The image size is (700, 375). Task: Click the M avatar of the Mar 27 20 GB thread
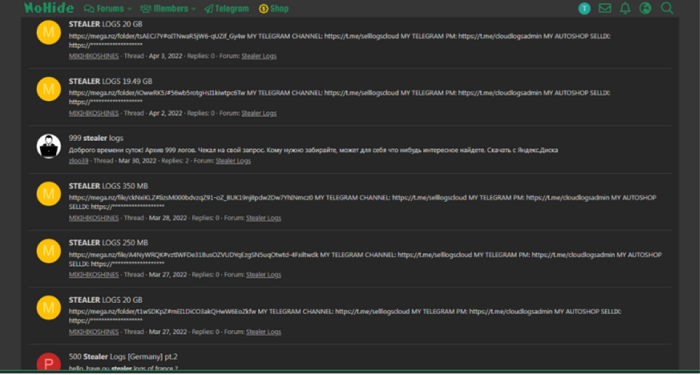[49, 308]
